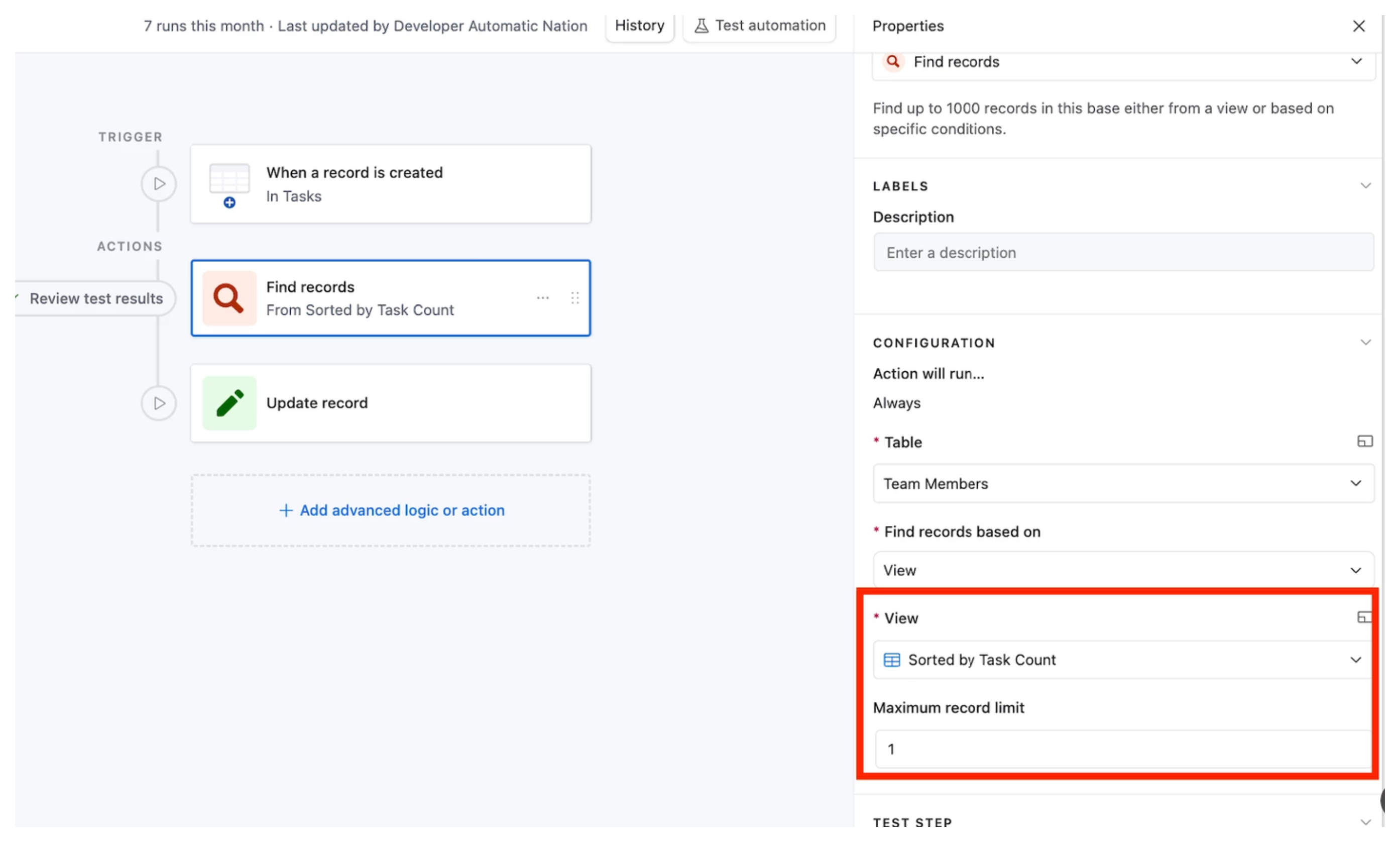Grab the drag handle on Find records action
The image size is (1400, 842).
tap(575, 297)
